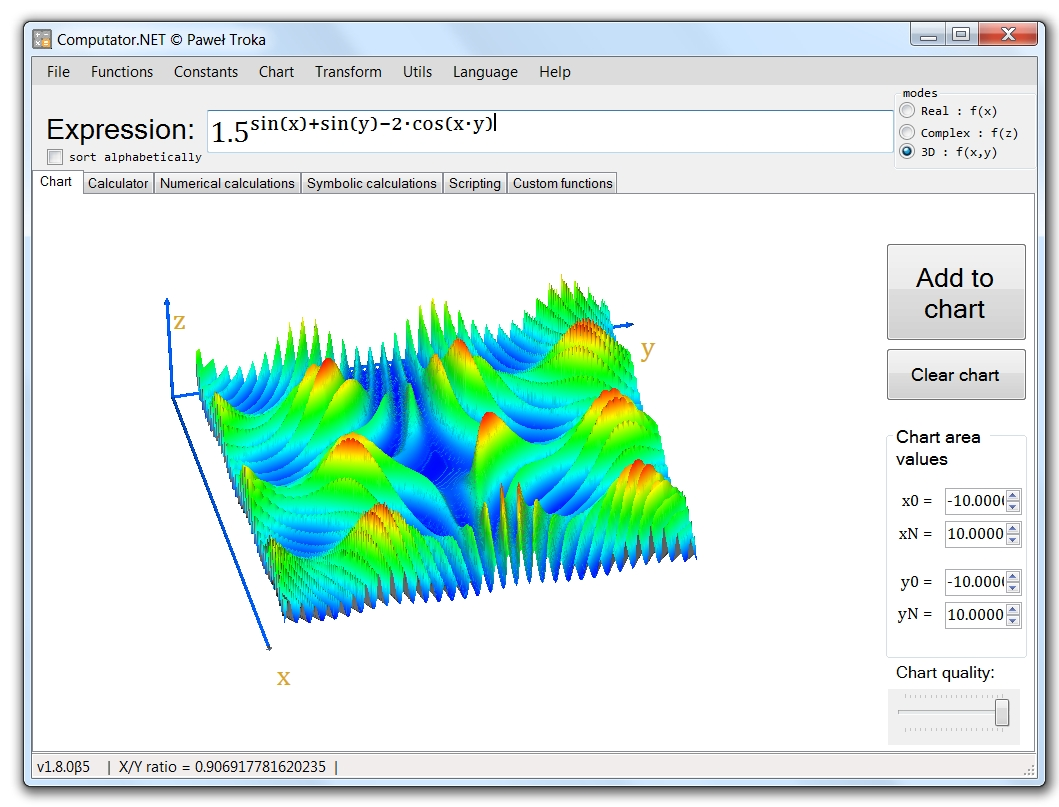The image size is (1059, 807).
Task: Click the Computator.NET app icon in title bar
Action: point(42,39)
